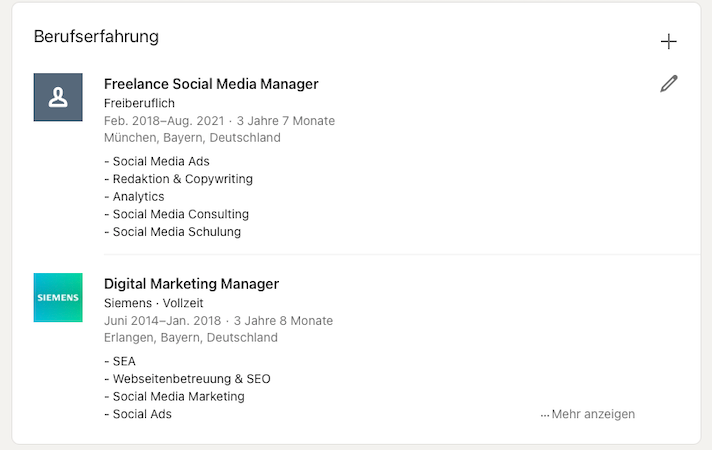712x450 pixels.
Task: Open the Digital Marketing Manager title
Action: click(x=191, y=284)
